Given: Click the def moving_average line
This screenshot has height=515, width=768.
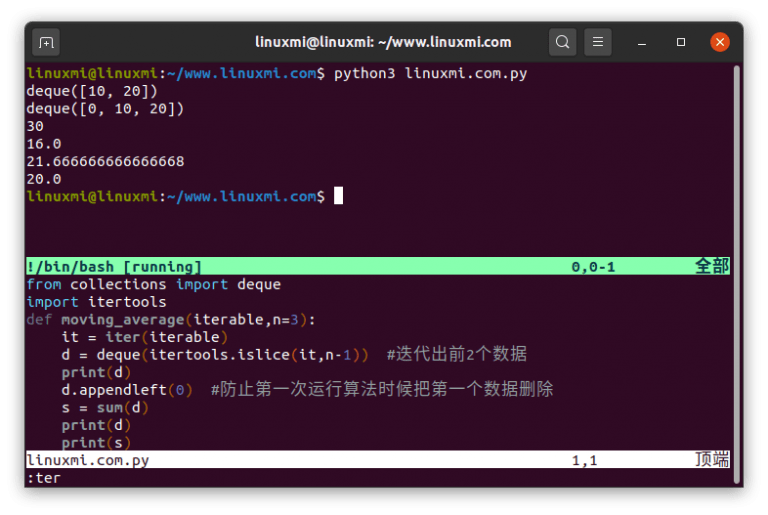Looking at the screenshot, I should pos(171,320).
